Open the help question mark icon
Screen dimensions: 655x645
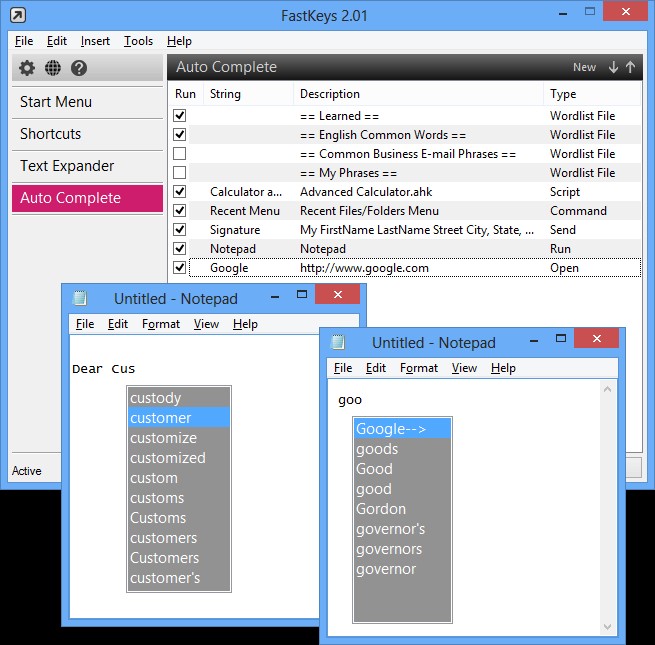coord(79,68)
